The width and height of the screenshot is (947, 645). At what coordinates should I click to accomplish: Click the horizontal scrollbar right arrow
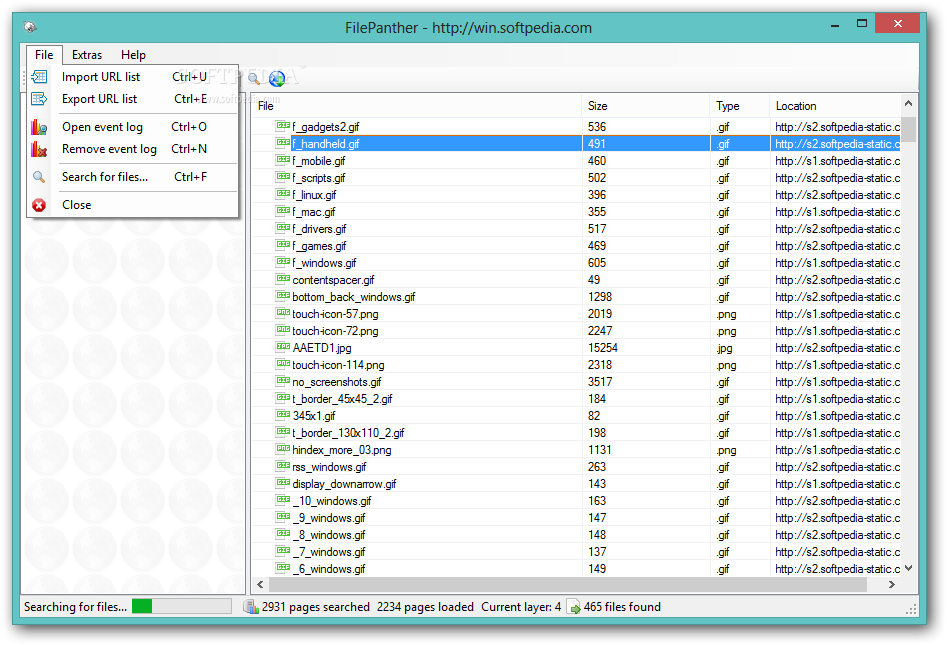click(x=891, y=585)
